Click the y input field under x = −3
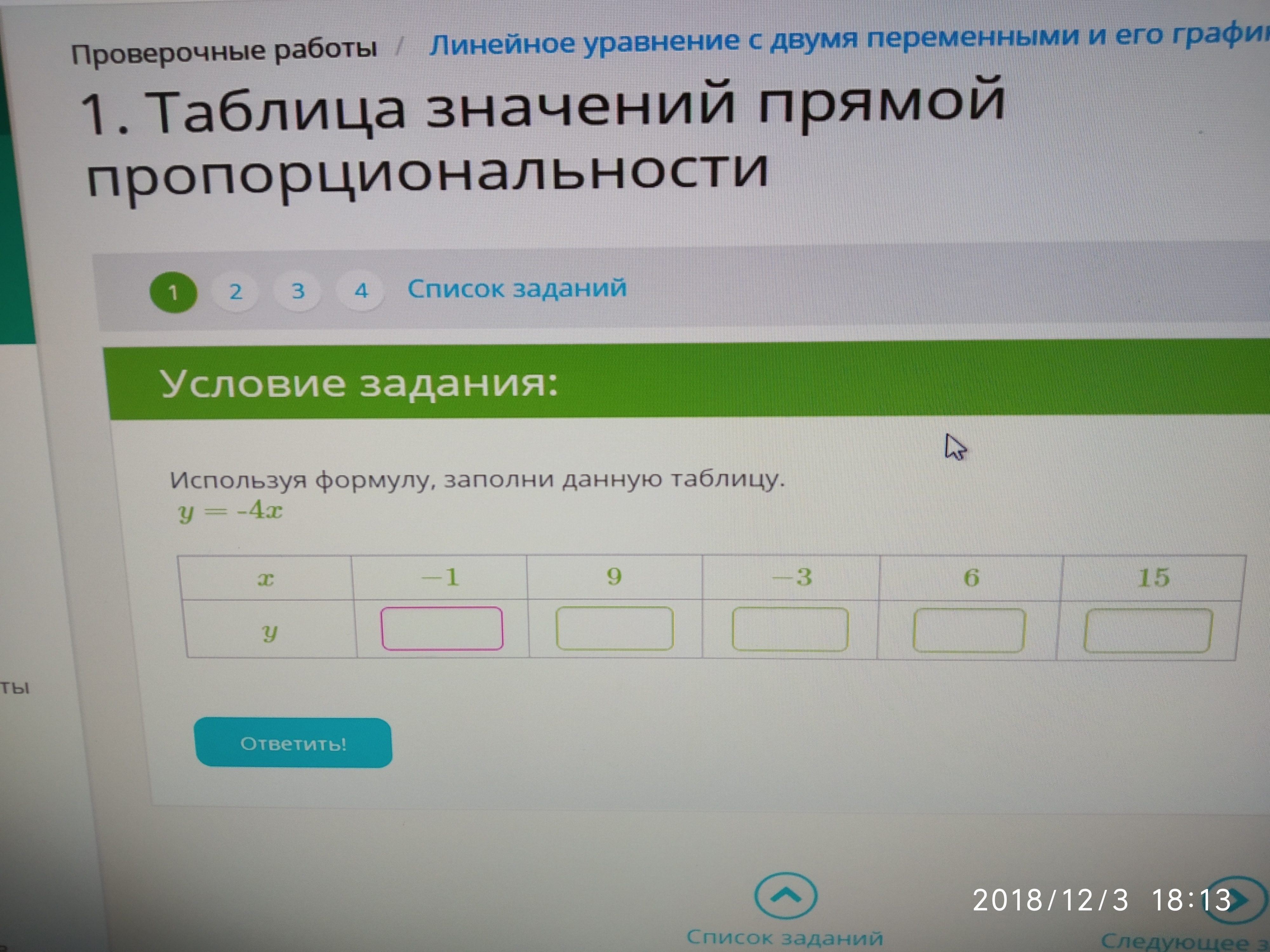1270x952 pixels. 790,630
